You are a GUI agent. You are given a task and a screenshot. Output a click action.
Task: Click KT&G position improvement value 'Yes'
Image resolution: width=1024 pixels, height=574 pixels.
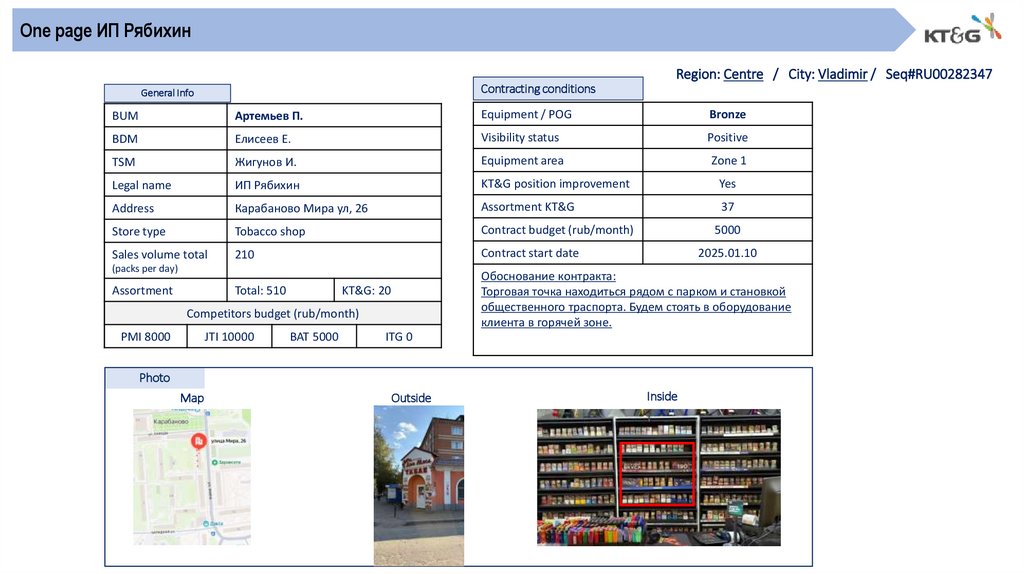pyautogui.click(x=728, y=183)
